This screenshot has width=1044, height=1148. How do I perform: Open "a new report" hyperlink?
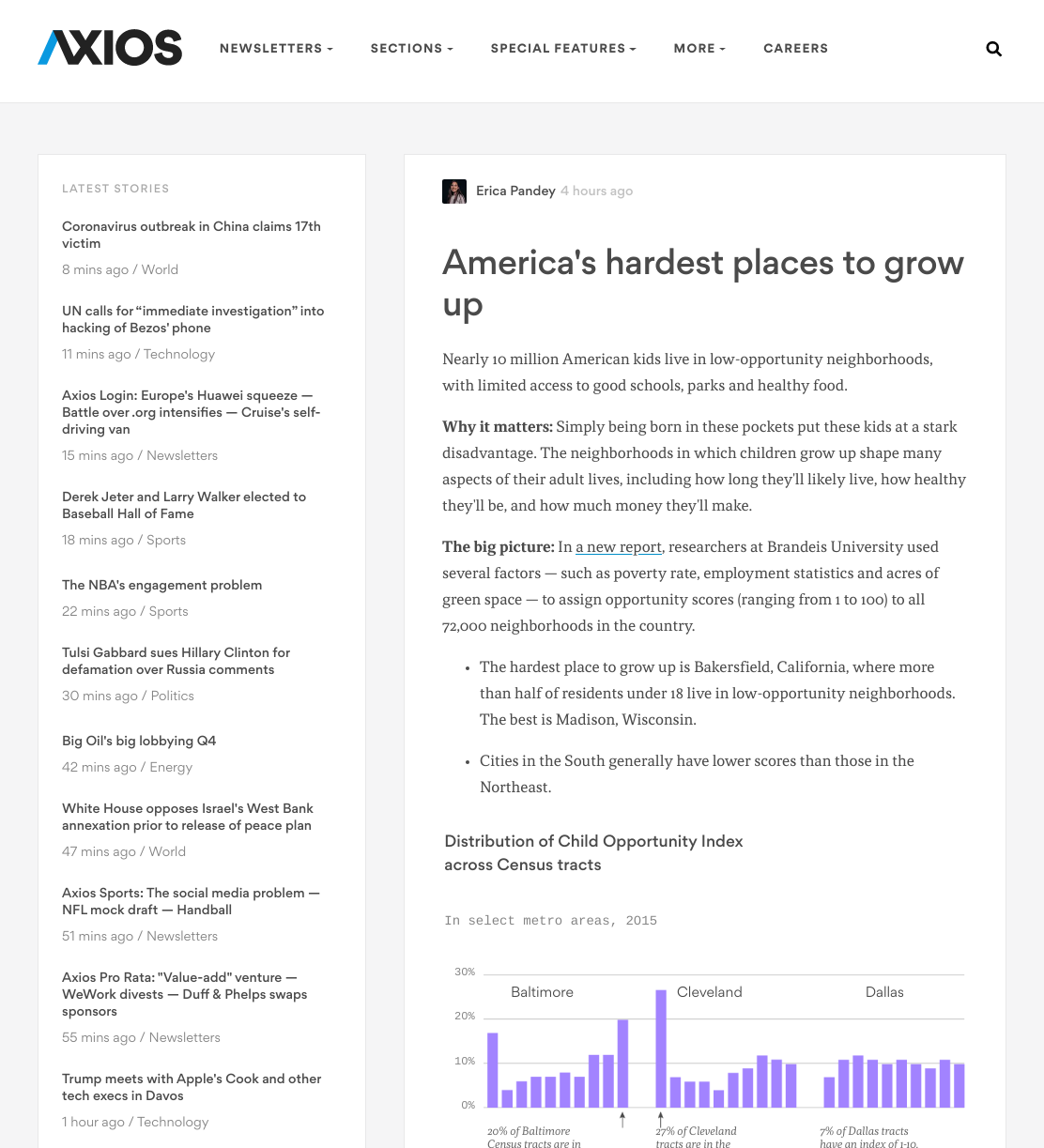(x=619, y=547)
